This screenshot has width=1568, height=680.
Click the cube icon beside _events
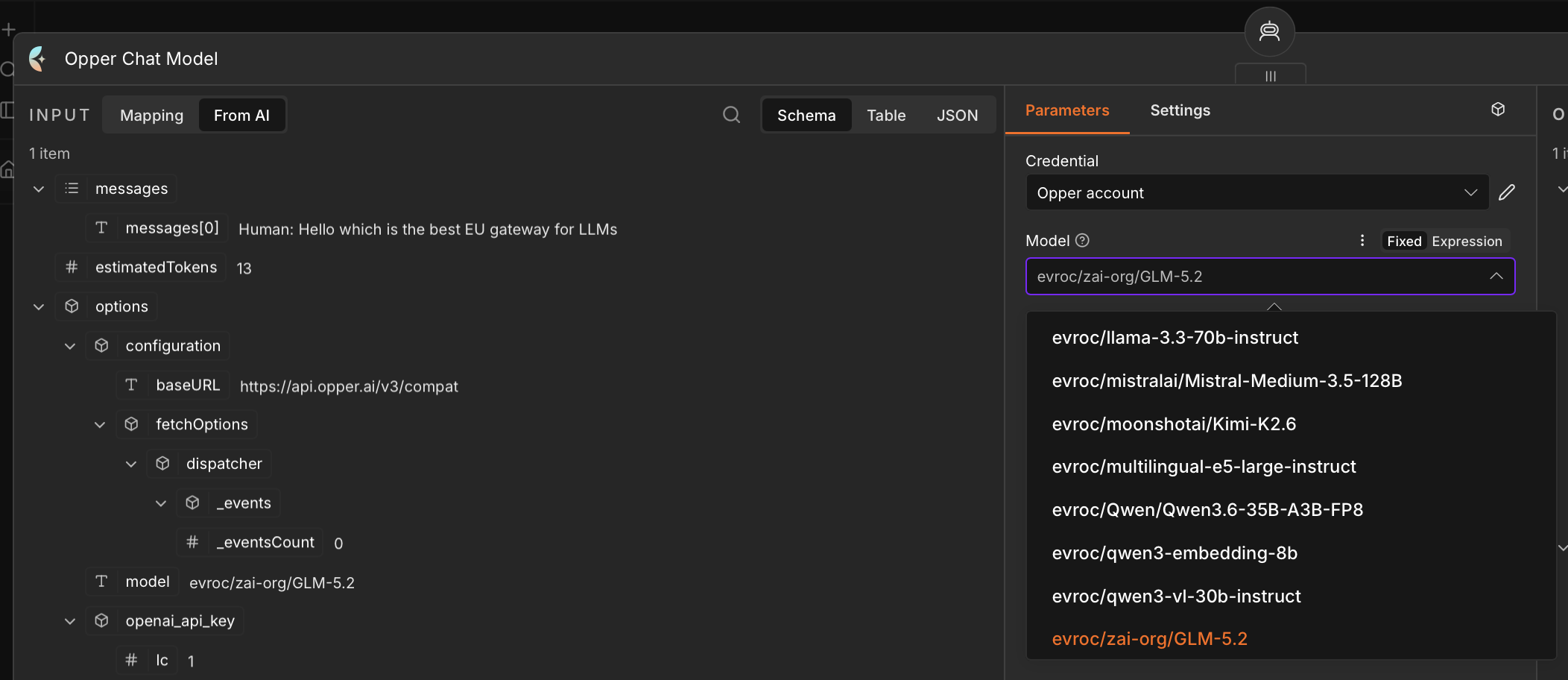(192, 503)
